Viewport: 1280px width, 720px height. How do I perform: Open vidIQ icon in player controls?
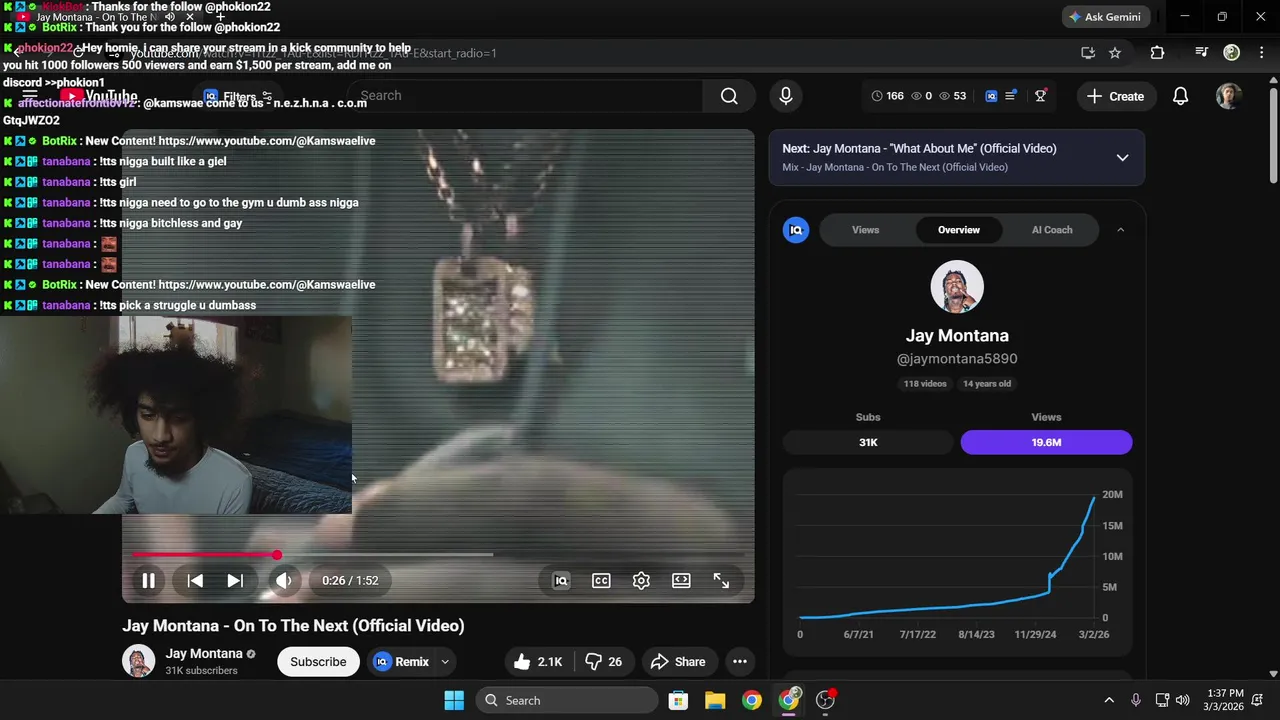pyautogui.click(x=561, y=581)
